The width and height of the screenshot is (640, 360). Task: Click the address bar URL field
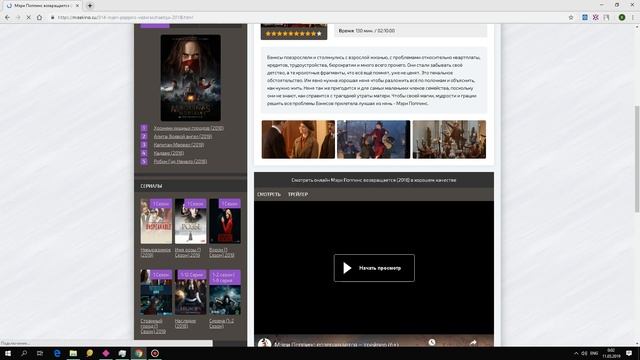[306, 18]
